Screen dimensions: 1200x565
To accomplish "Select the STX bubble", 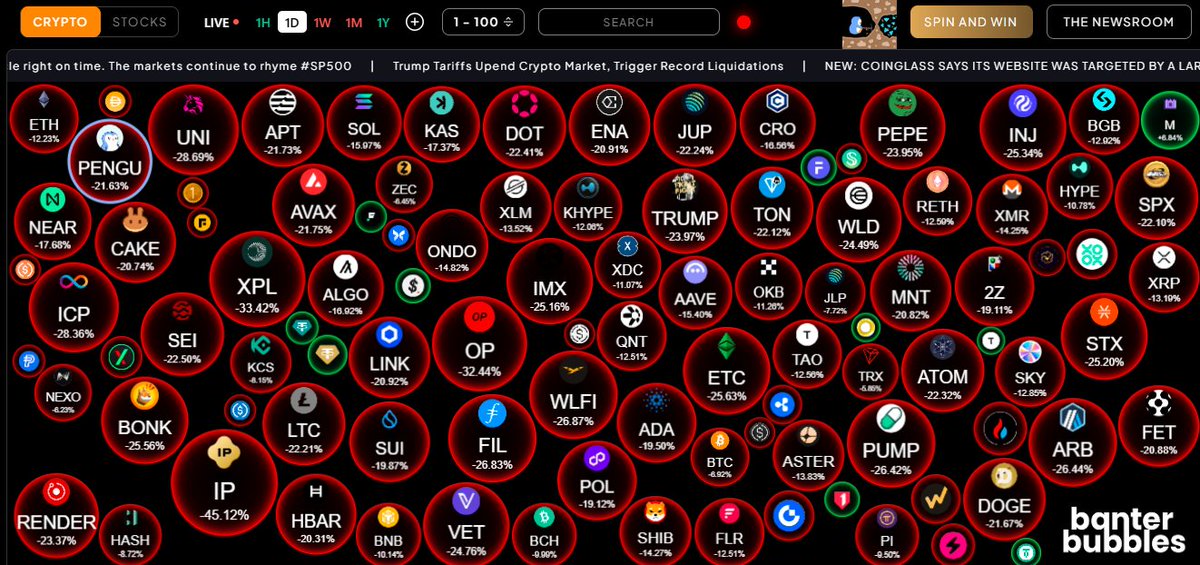I will pos(1104,338).
